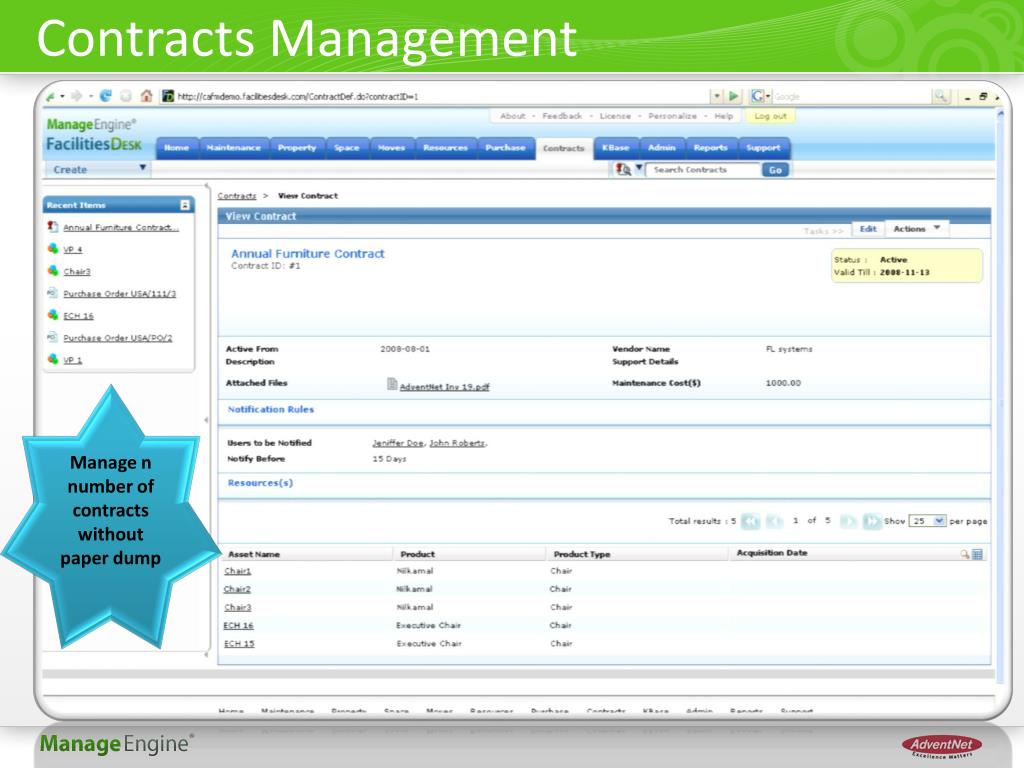Click the Go search button

[775, 170]
